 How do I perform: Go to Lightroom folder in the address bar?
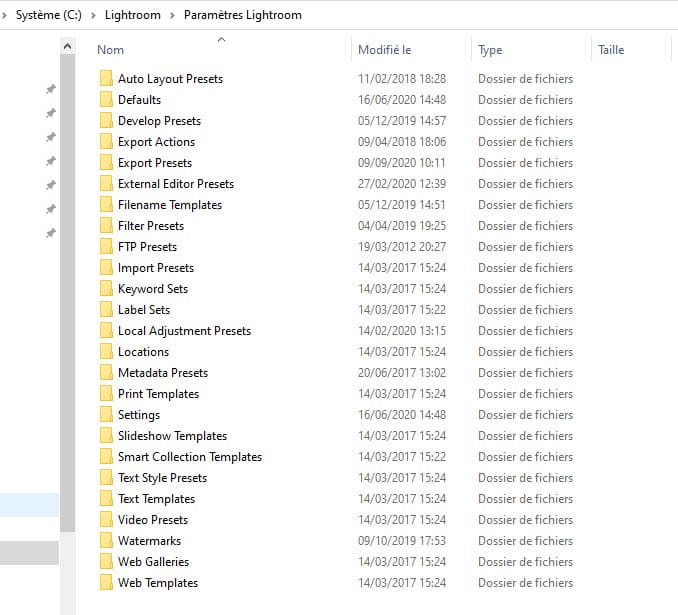click(x=132, y=15)
